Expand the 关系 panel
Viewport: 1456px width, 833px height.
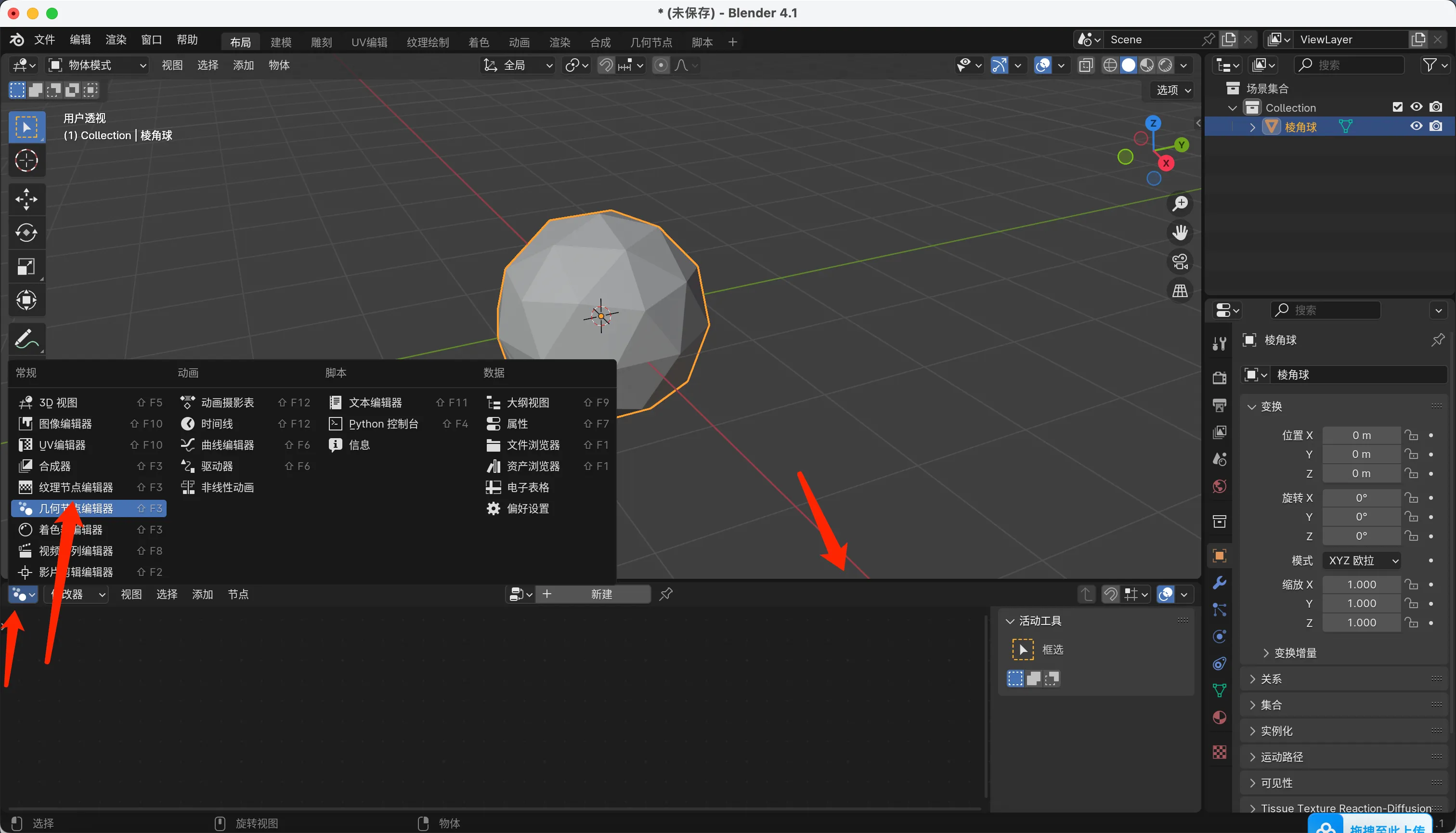click(1271, 679)
